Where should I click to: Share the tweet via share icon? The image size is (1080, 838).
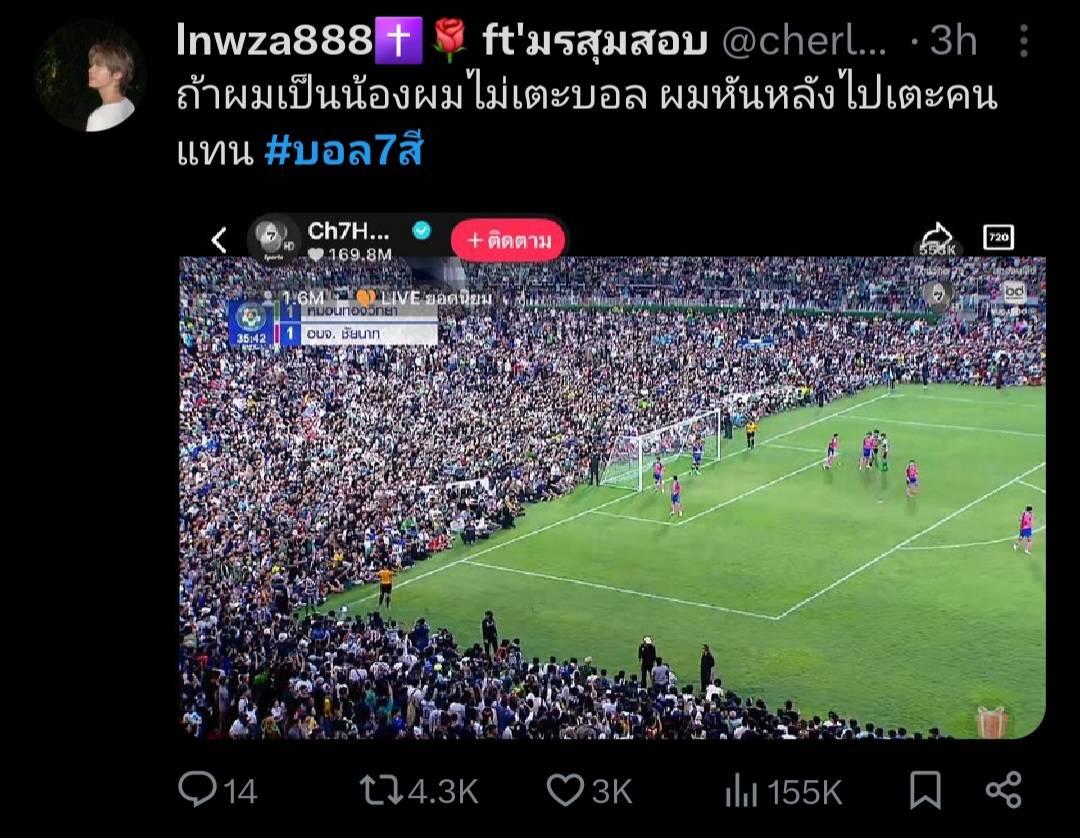(1004, 790)
